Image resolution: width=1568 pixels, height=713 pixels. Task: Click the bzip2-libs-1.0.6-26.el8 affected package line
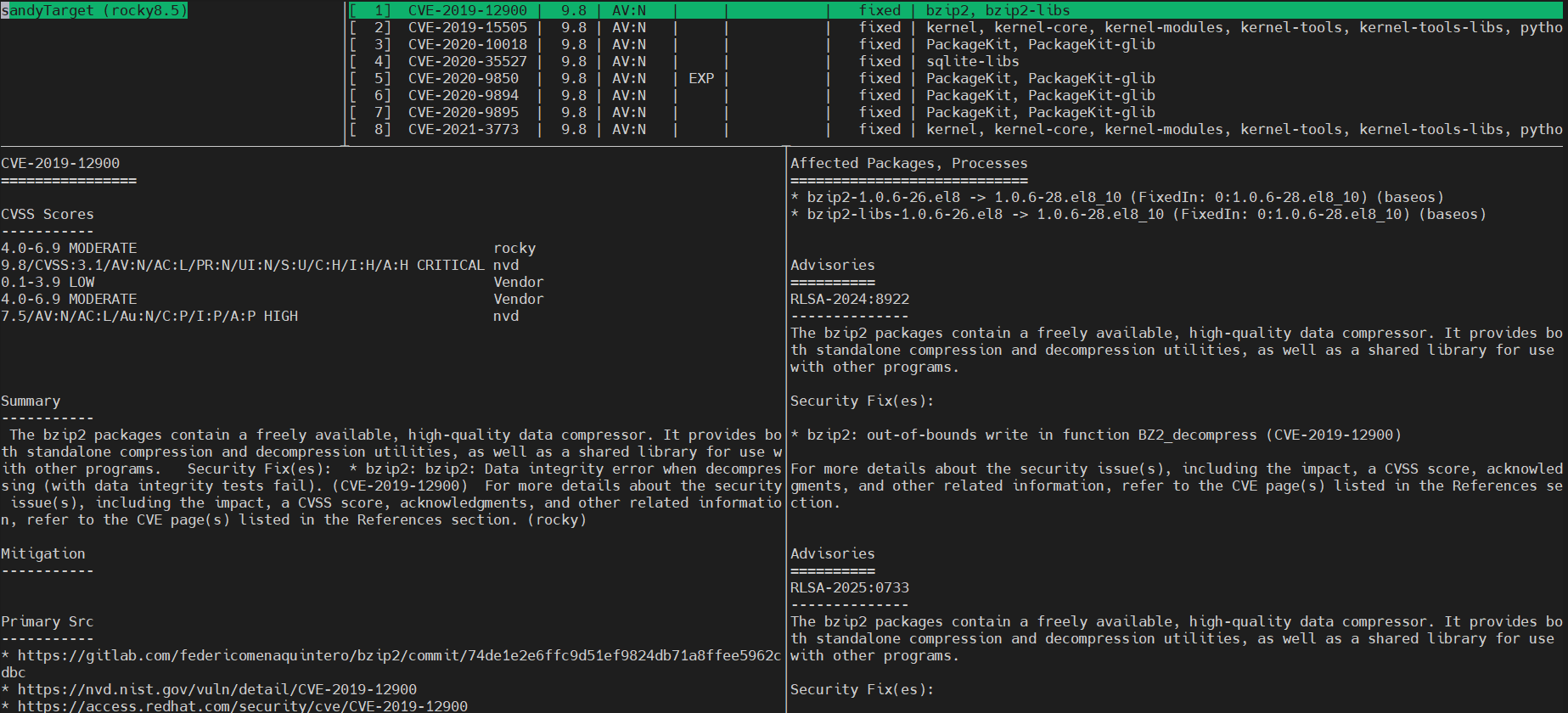[x=1138, y=214]
